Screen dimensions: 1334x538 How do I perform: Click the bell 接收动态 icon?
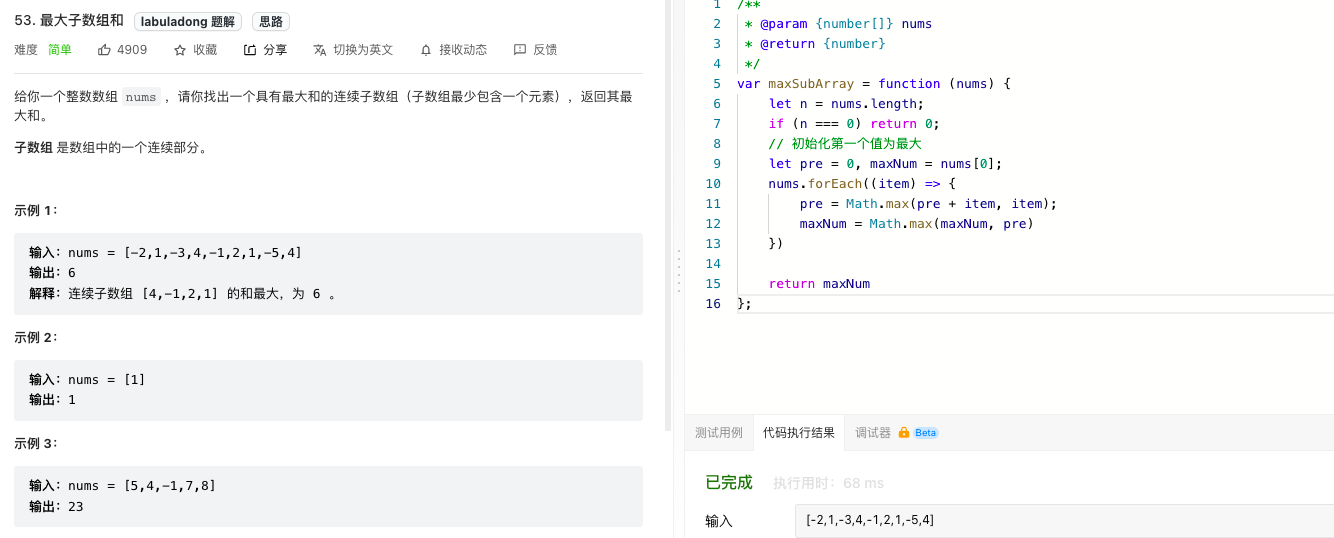coord(426,49)
